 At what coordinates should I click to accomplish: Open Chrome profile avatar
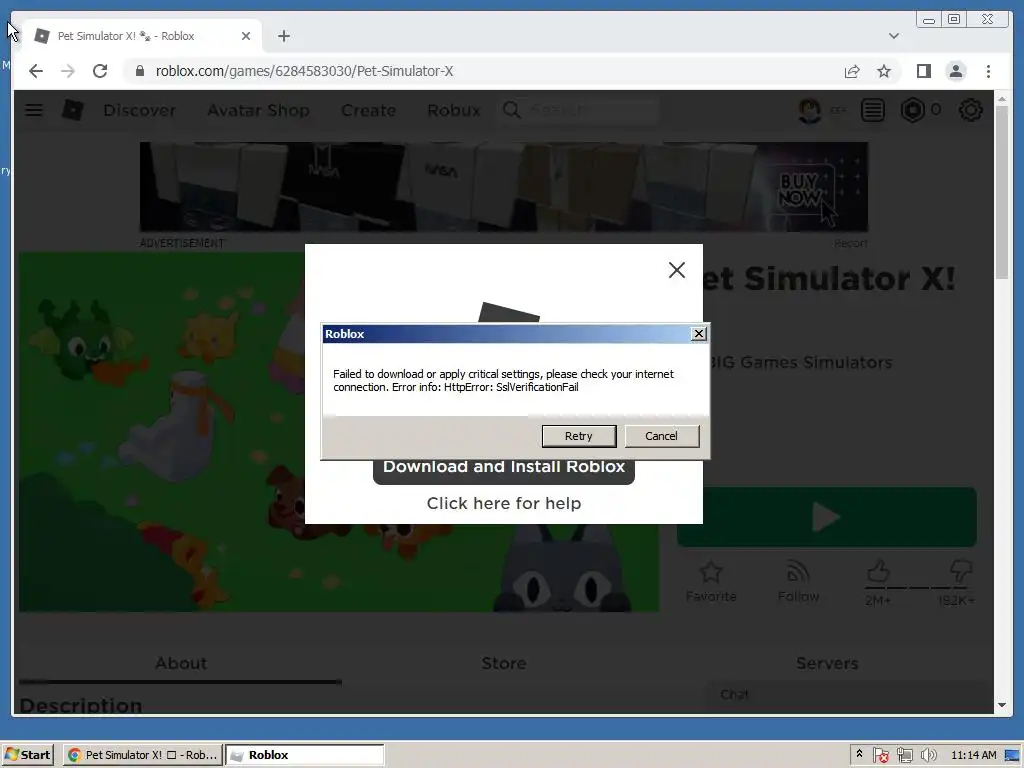click(x=956, y=71)
